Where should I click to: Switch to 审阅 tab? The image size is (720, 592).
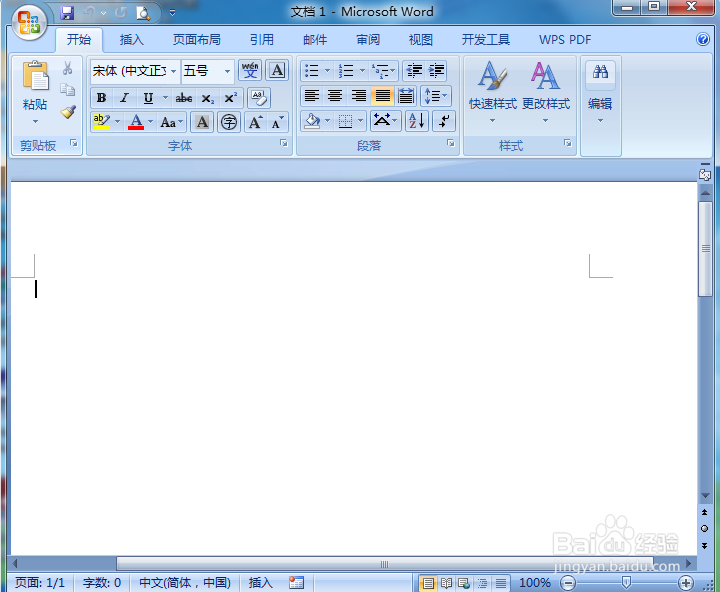click(x=368, y=40)
